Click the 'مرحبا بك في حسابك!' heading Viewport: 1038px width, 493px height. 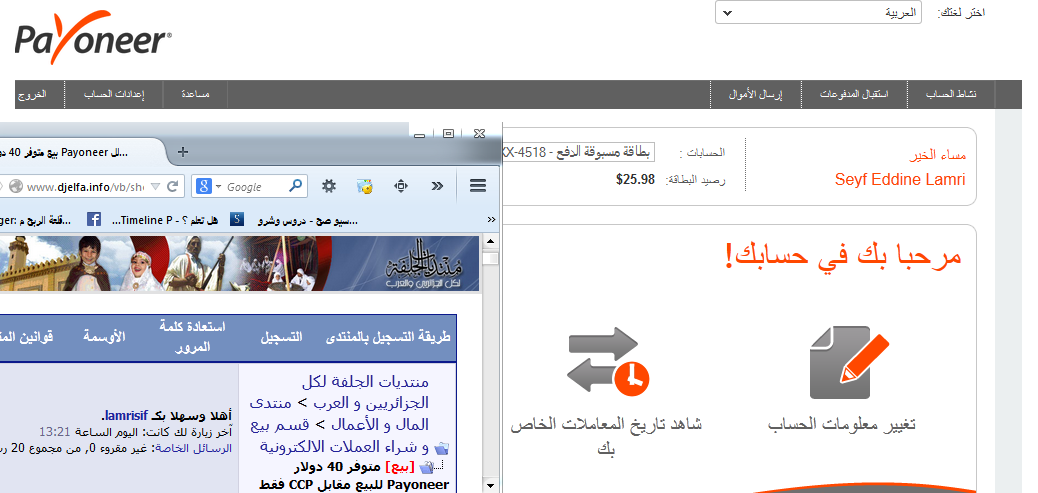tap(842, 256)
